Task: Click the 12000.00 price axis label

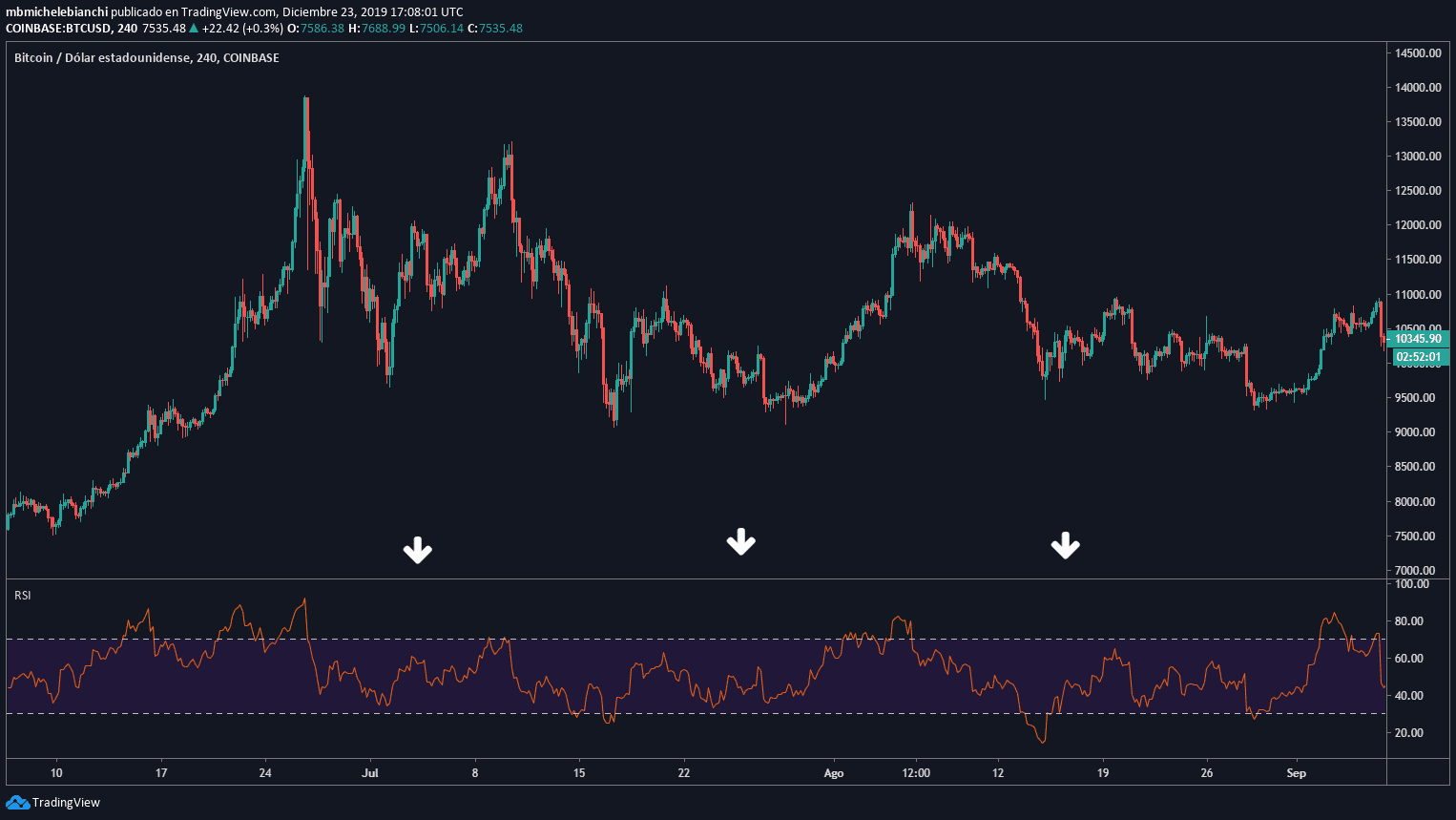Action: tap(1418, 225)
